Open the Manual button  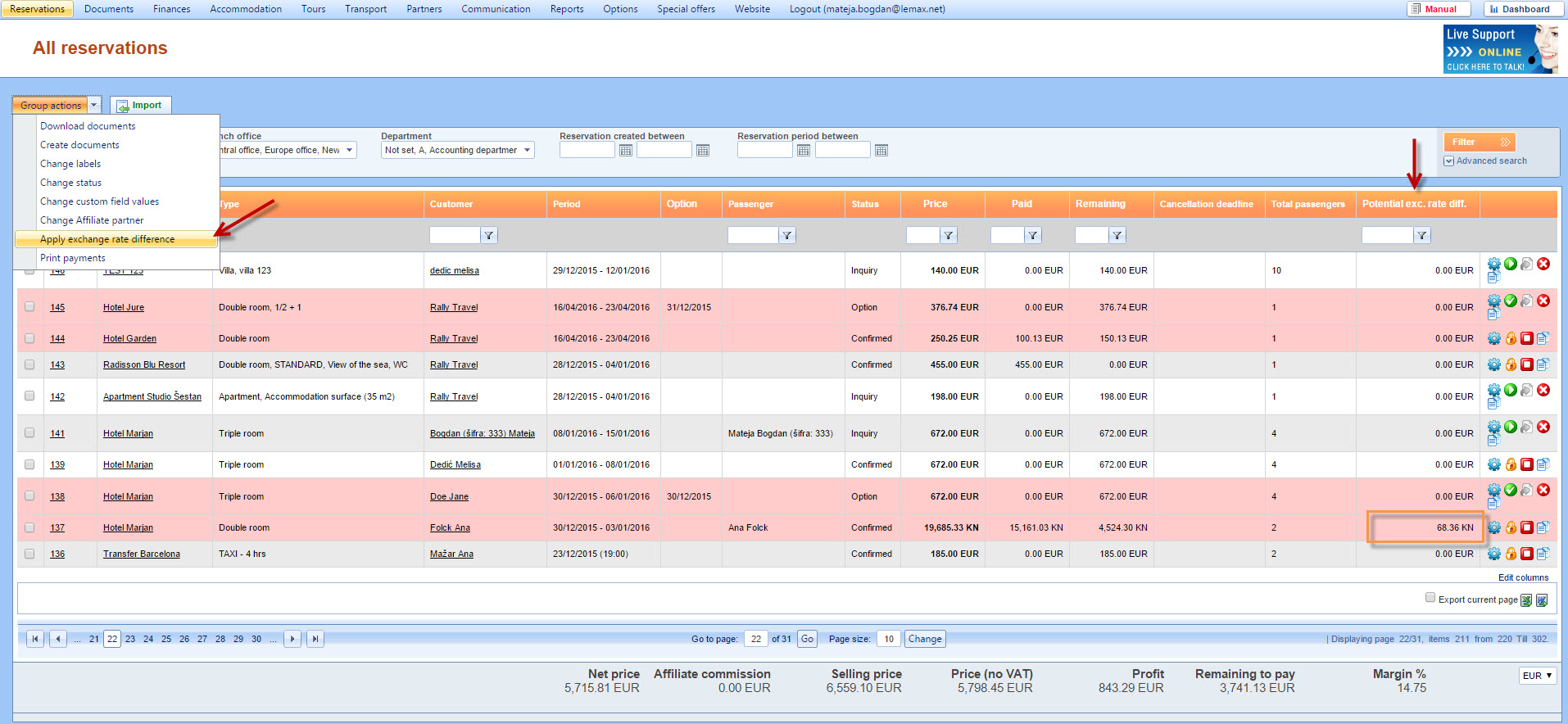click(1438, 9)
